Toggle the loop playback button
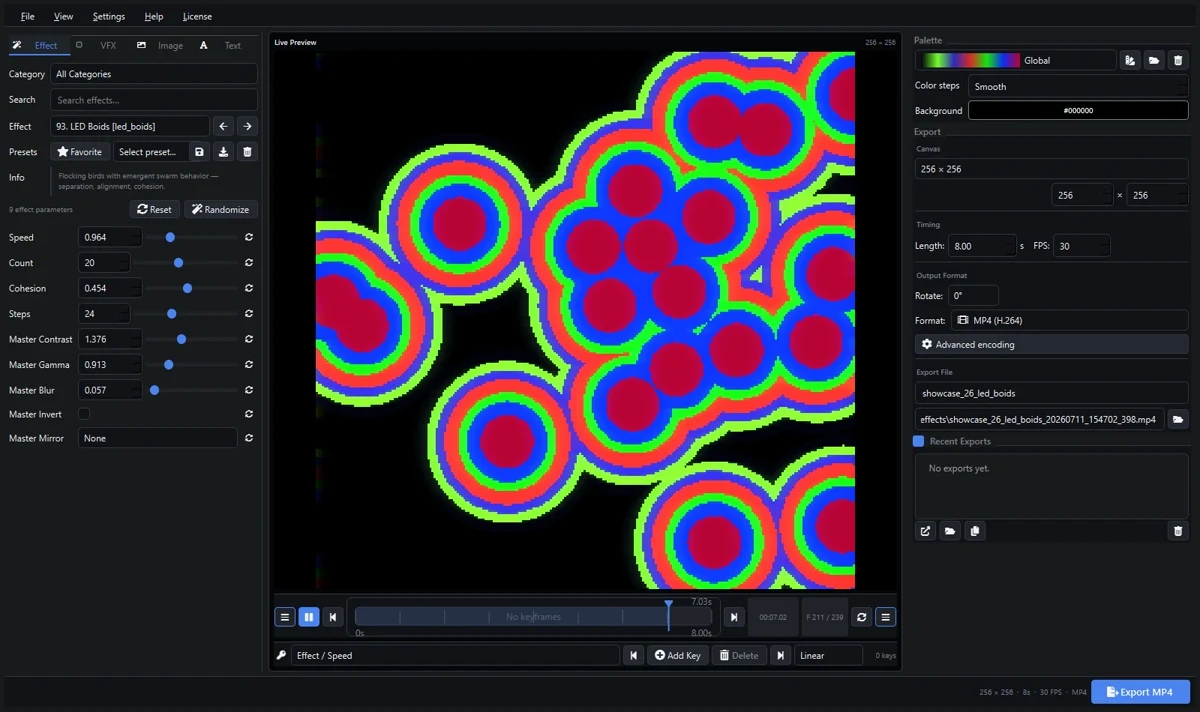 (861, 617)
